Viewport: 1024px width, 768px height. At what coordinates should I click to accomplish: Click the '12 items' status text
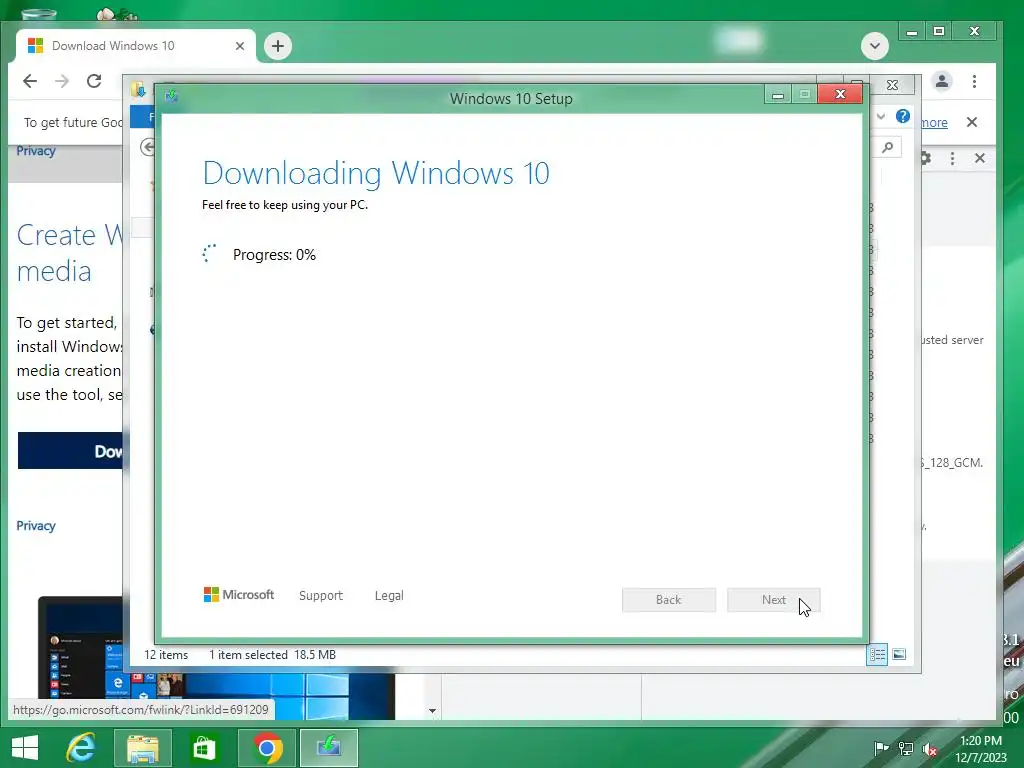tap(166, 655)
